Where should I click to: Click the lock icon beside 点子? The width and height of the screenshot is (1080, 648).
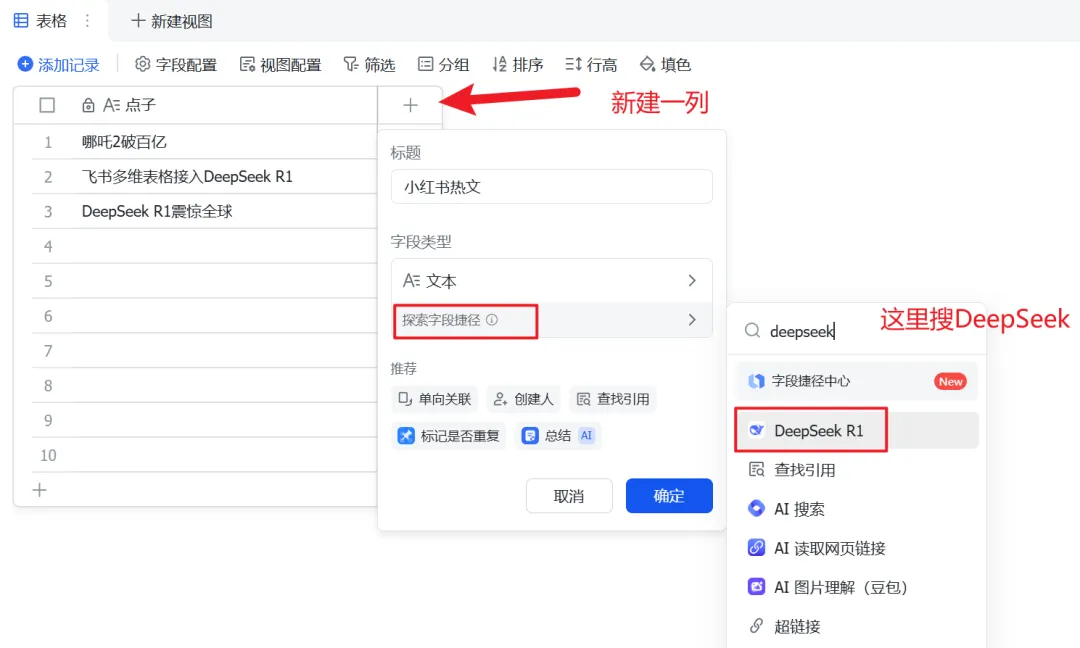click(x=88, y=105)
